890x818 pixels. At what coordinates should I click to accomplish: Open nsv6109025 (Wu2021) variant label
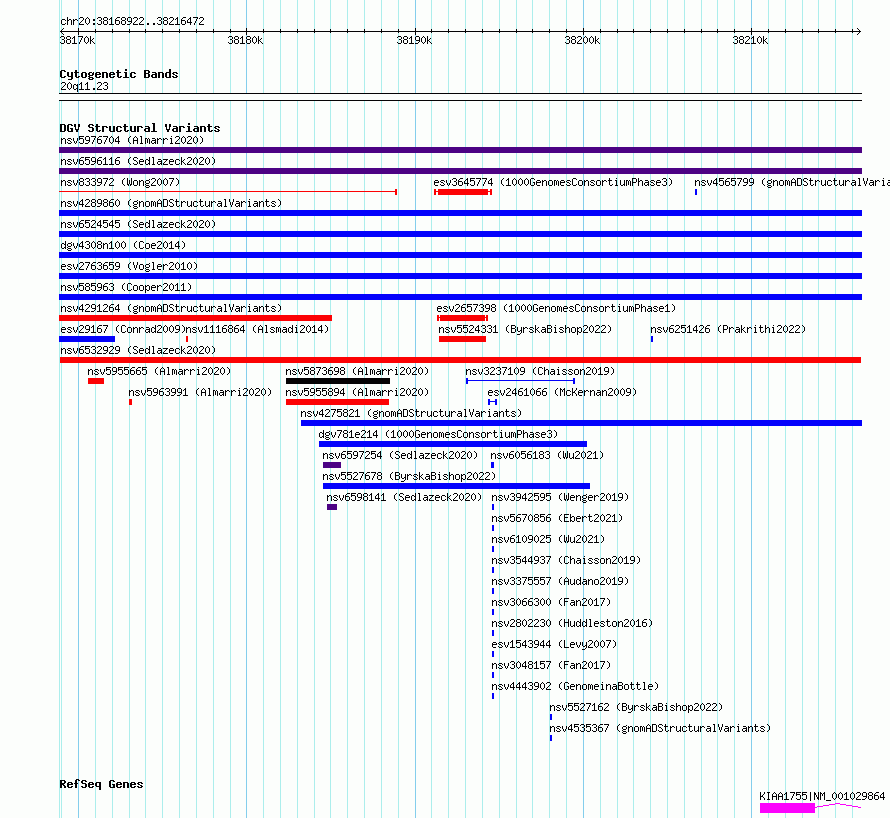(x=548, y=539)
